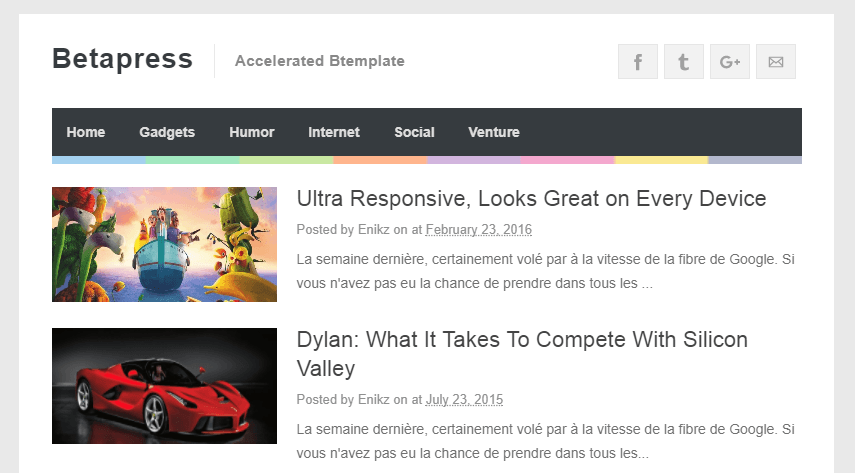Go to the Home menu item
This screenshot has height=473, width=855.
[x=86, y=132]
